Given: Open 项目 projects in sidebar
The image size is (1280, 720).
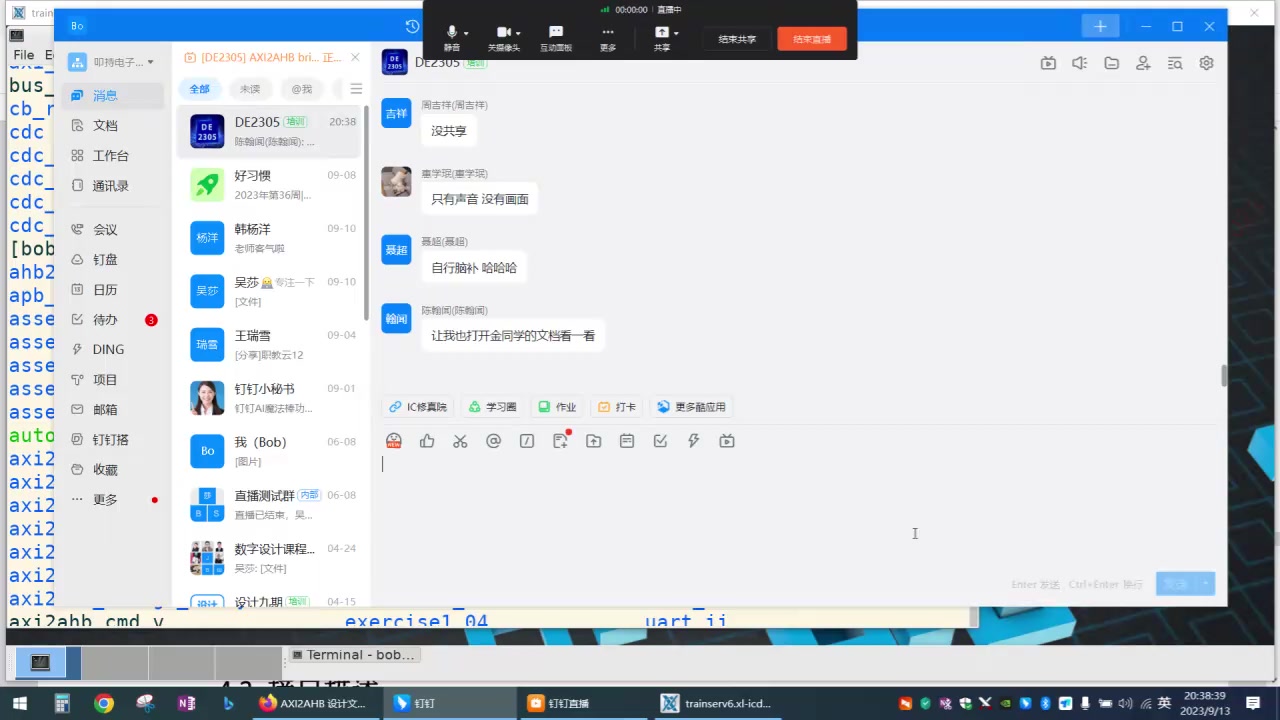Looking at the screenshot, I should click(x=113, y=380).
